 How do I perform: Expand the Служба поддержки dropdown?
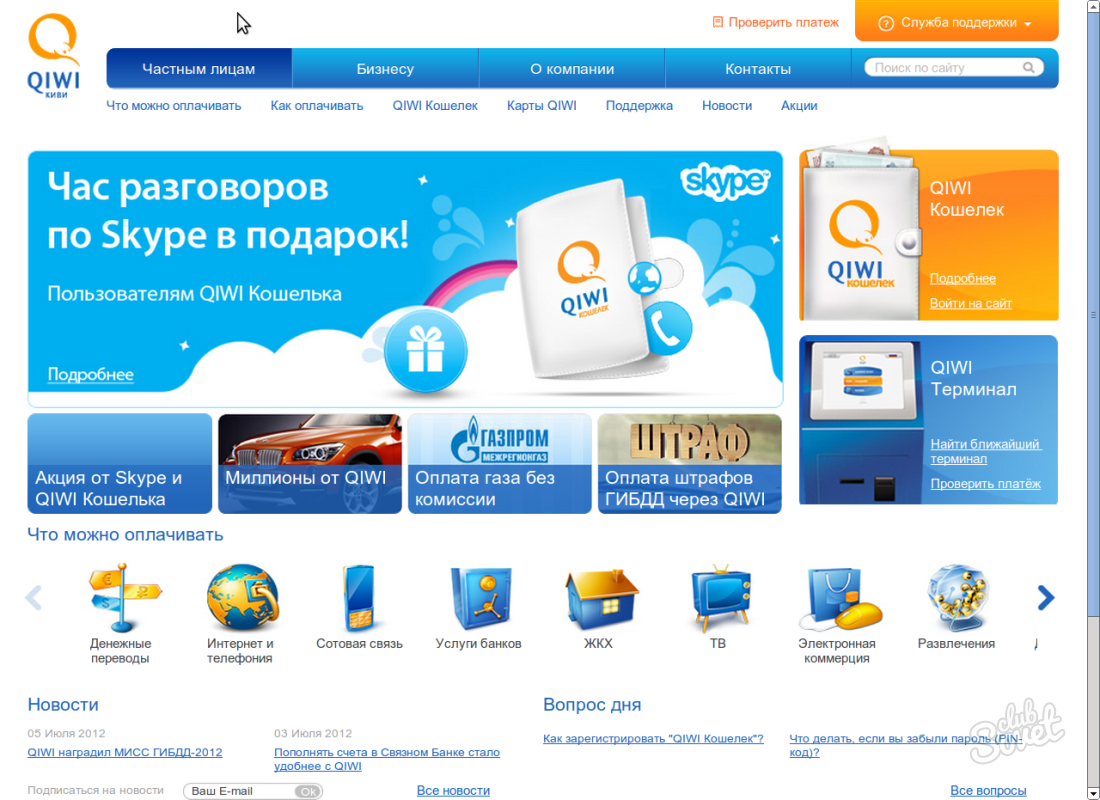pos(956,23)
